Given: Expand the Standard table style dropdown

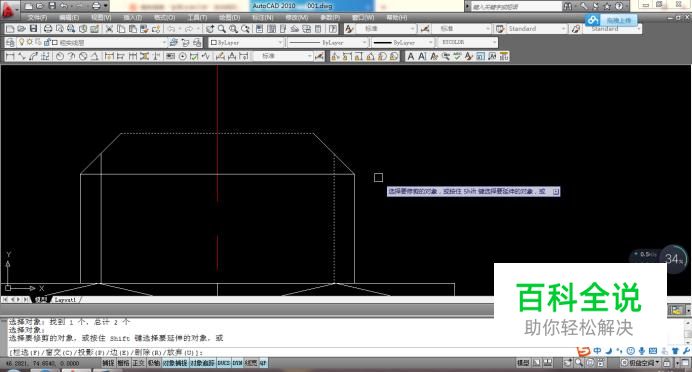Looking at the screenshot, I should click(537, 29).
